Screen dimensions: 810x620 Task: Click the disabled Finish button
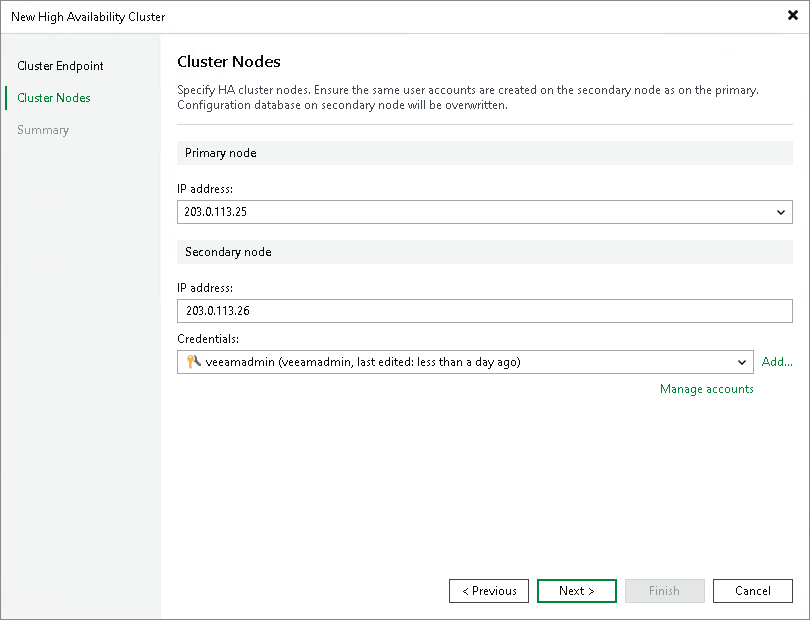pyautogui.click(x=665, y=591)
